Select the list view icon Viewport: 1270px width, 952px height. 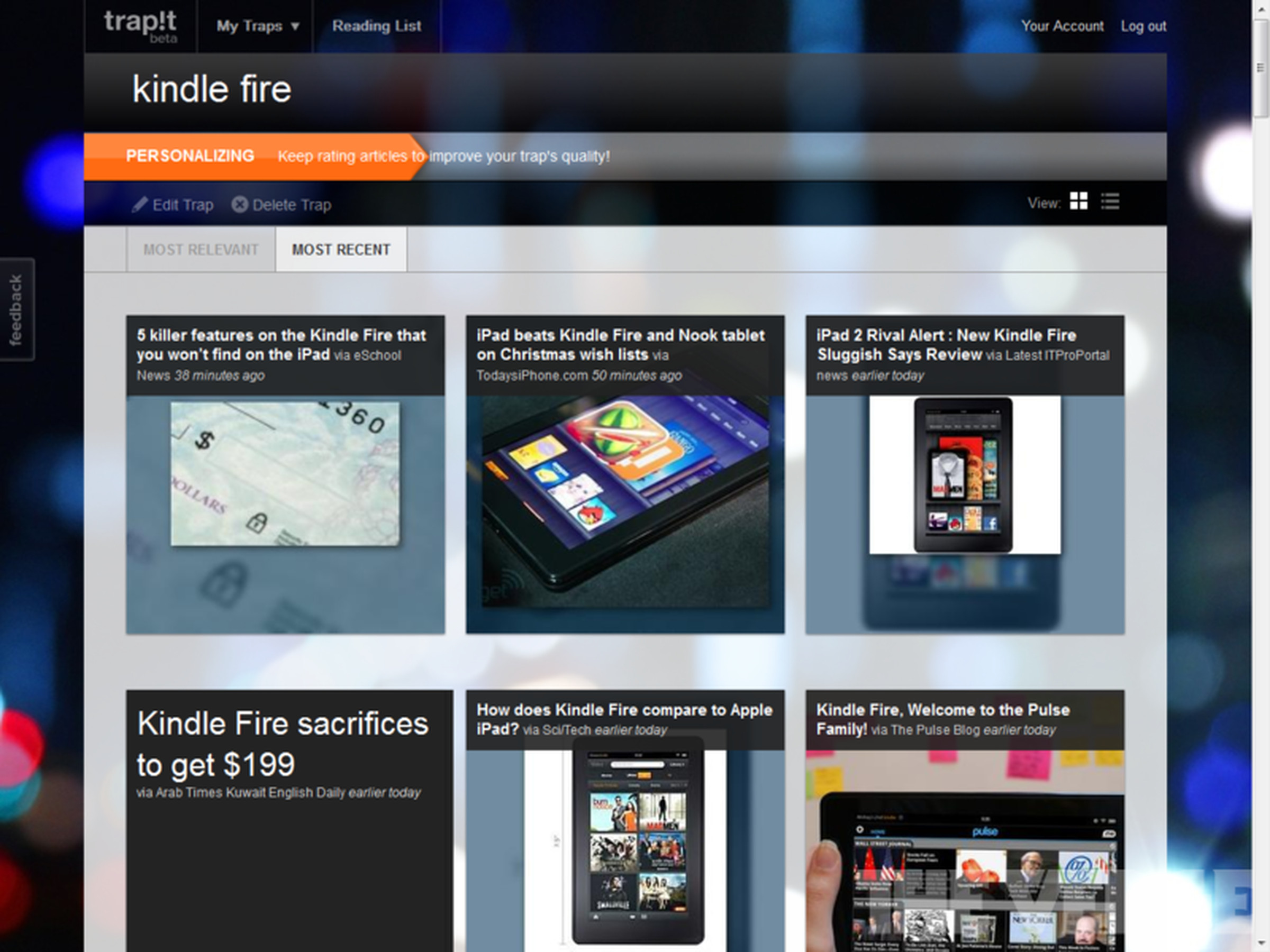point(1109,205)
